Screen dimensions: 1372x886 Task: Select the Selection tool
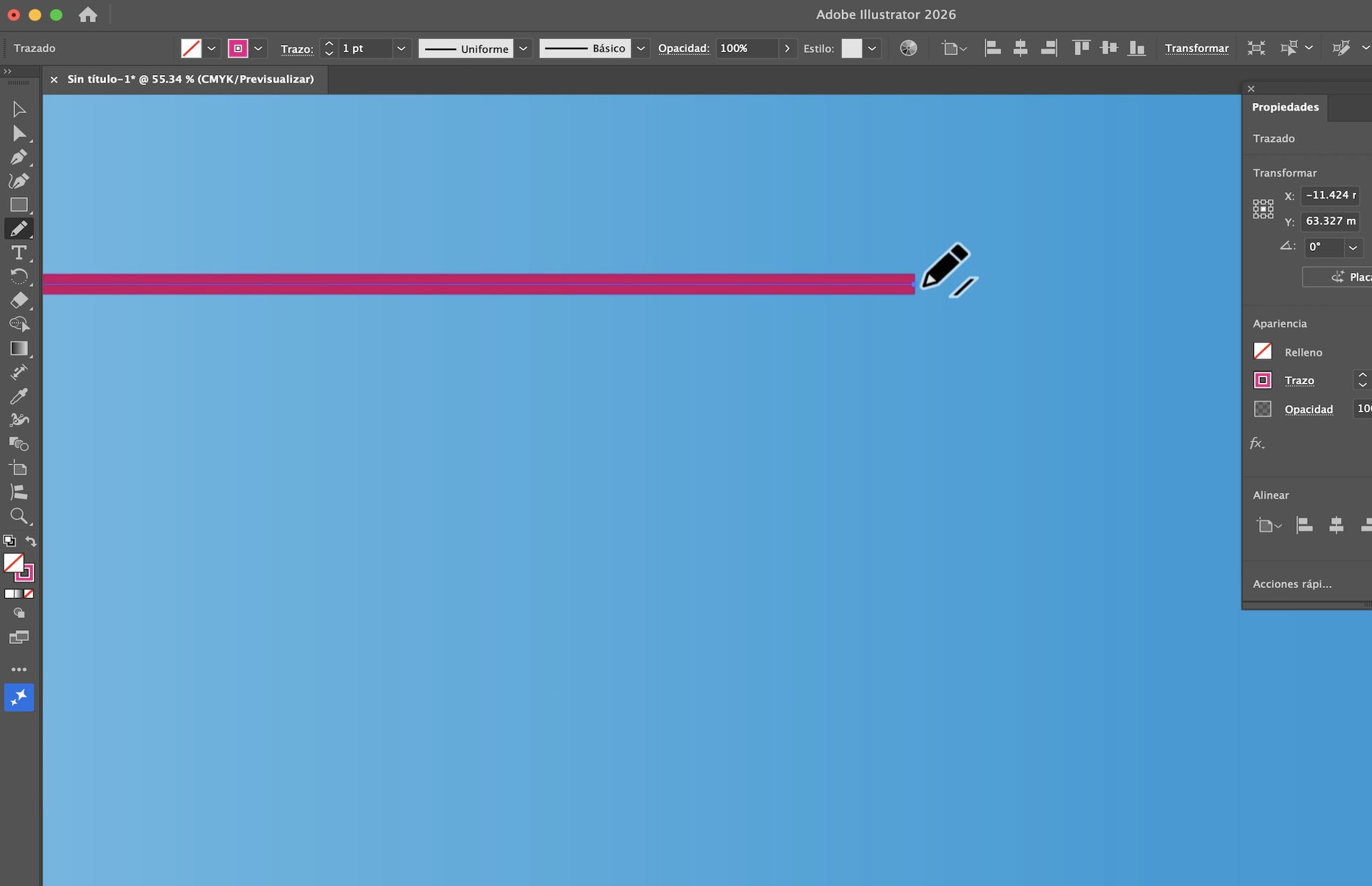tap(19, 109)
